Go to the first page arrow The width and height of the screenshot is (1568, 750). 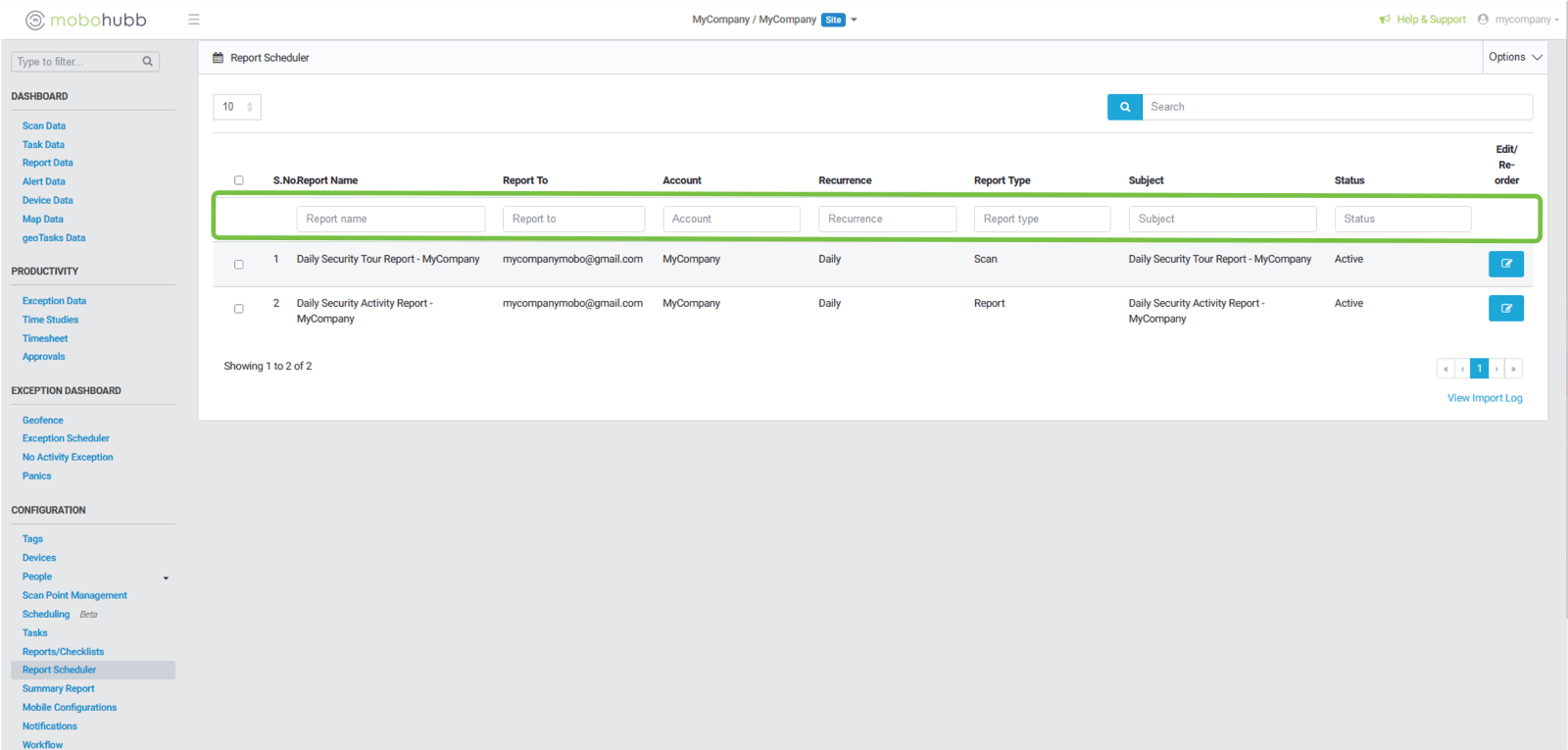[x=1445, y=369]
